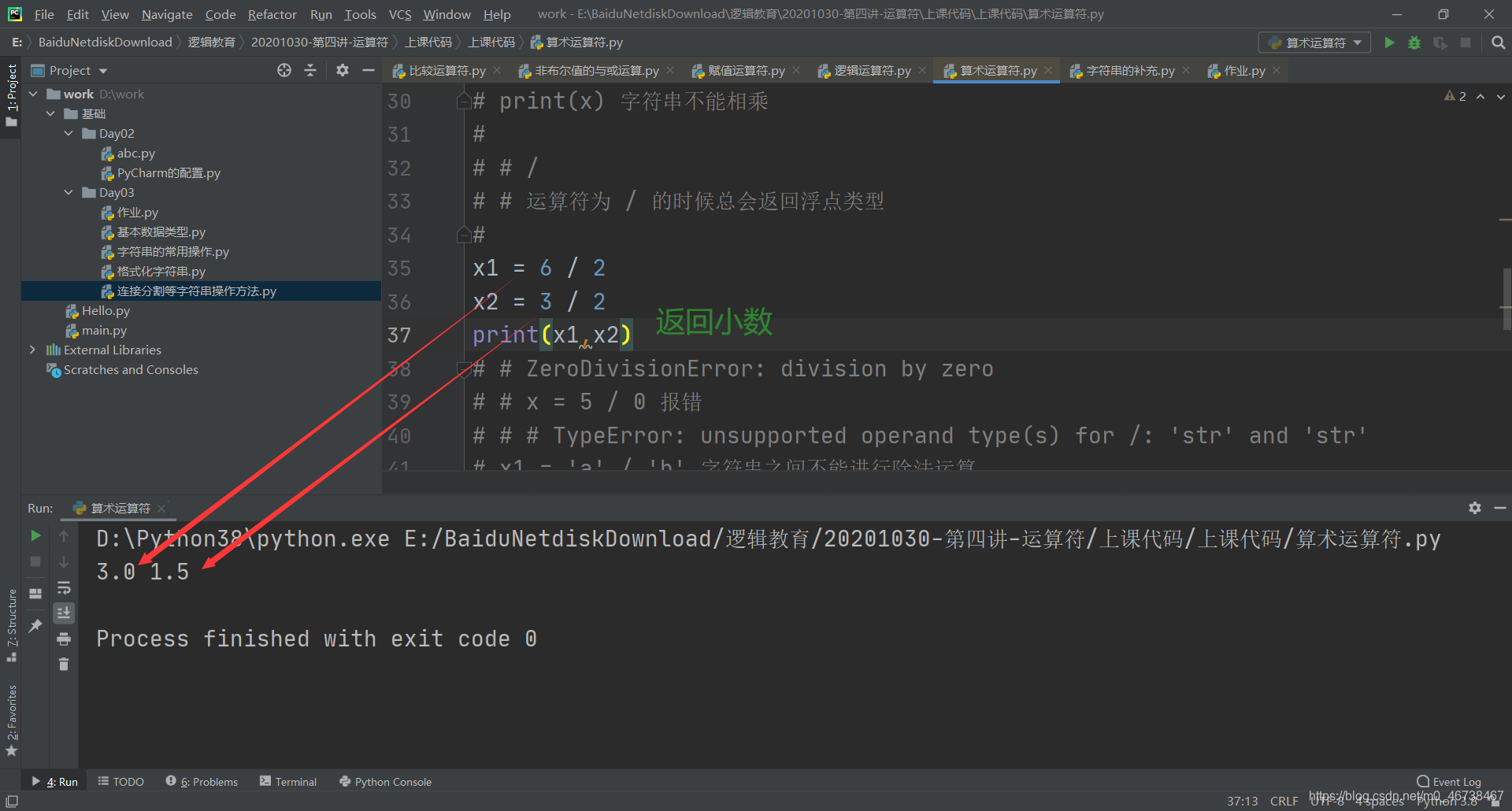Open the Refactor menu

(x=272, y=14)
